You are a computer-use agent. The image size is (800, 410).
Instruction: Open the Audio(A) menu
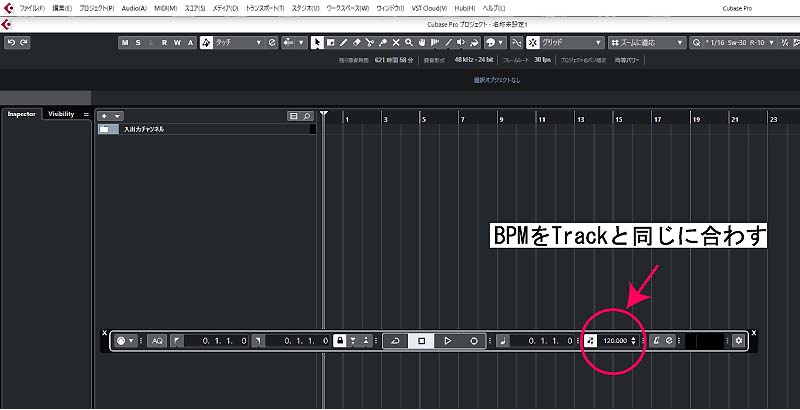[134, 7]
